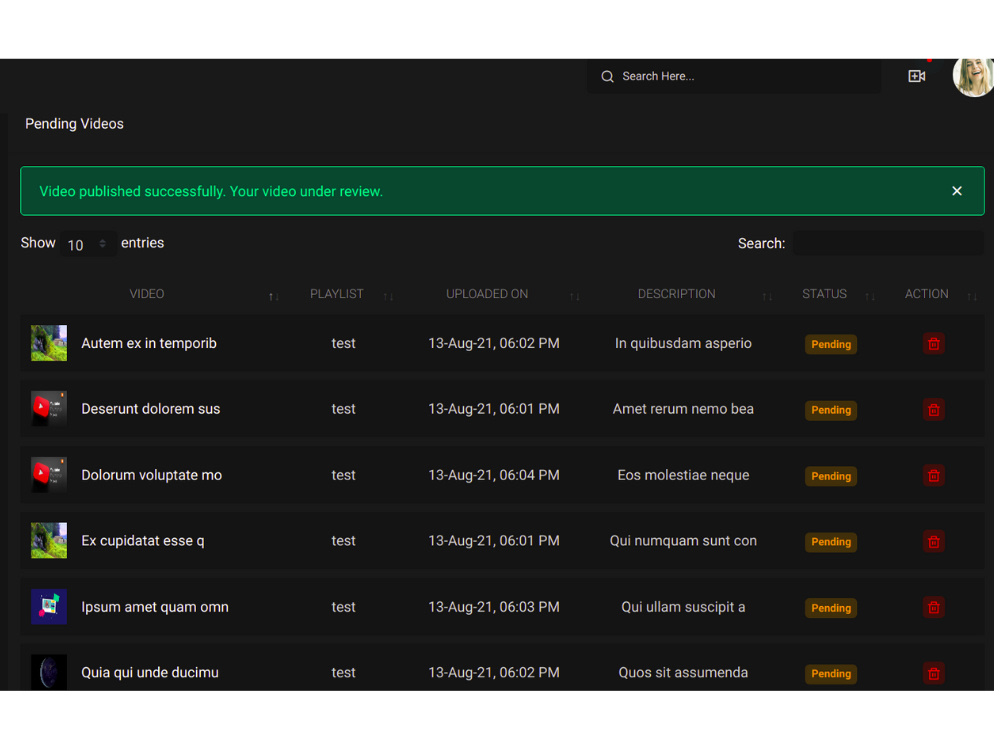Click Pending badge for Autem ex in temporib

pyautogui.click(x=831, y=344)
